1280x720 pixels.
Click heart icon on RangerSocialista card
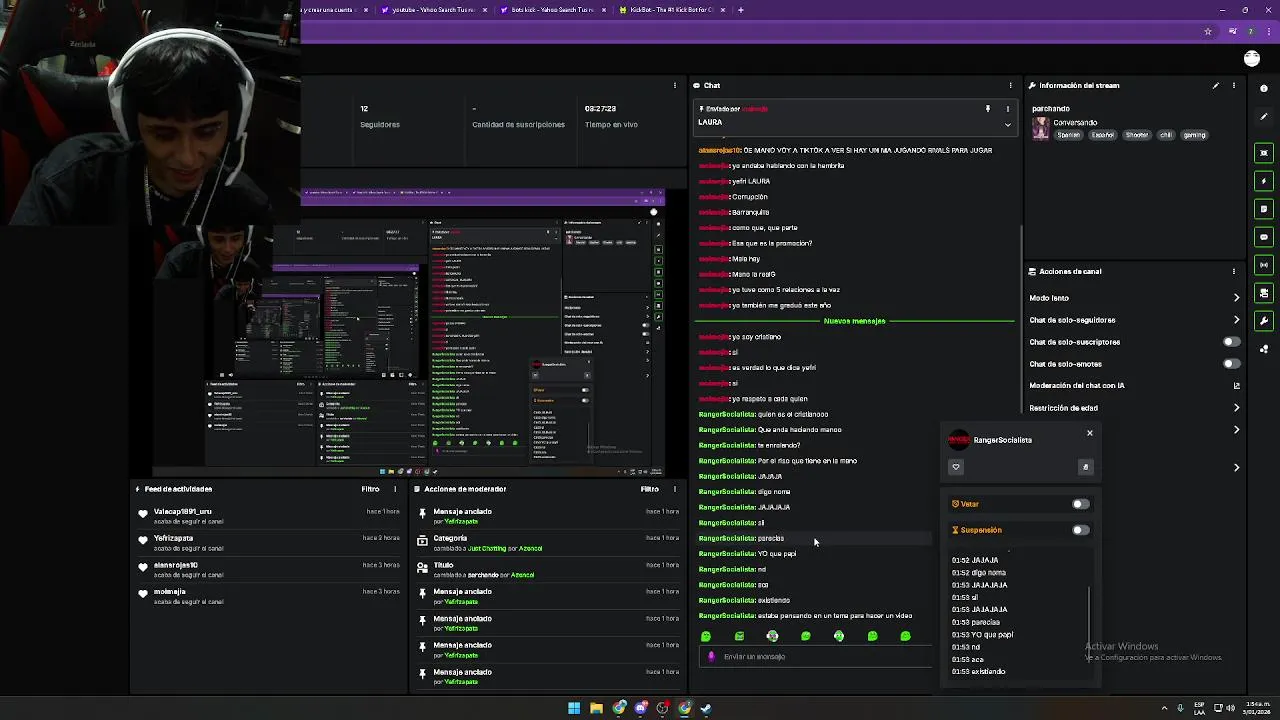coord(956,467)
